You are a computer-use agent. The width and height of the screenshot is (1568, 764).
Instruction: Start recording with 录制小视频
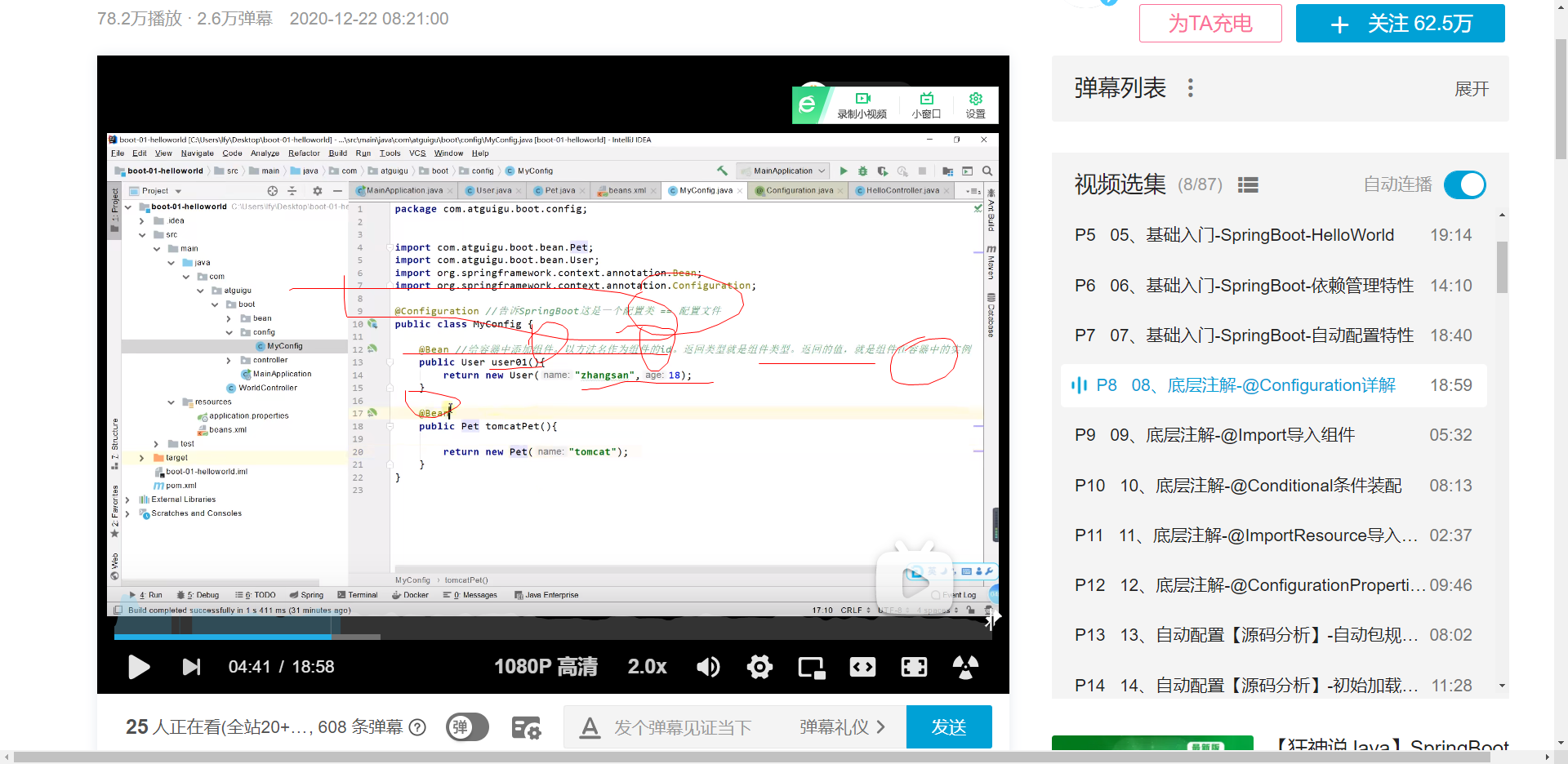pos(862,105)
